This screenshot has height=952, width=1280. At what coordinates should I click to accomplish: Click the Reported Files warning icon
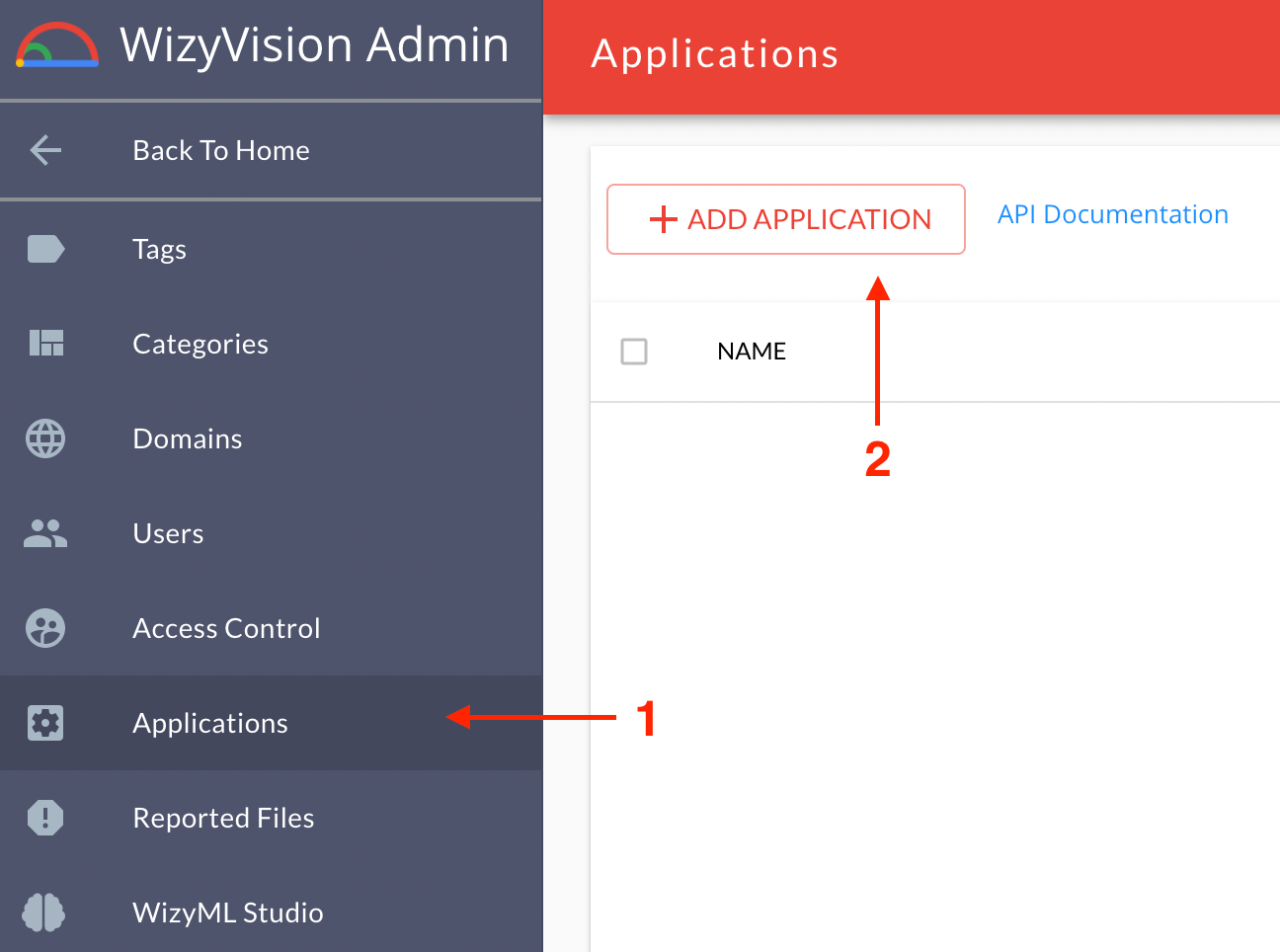tap(45, 818)
